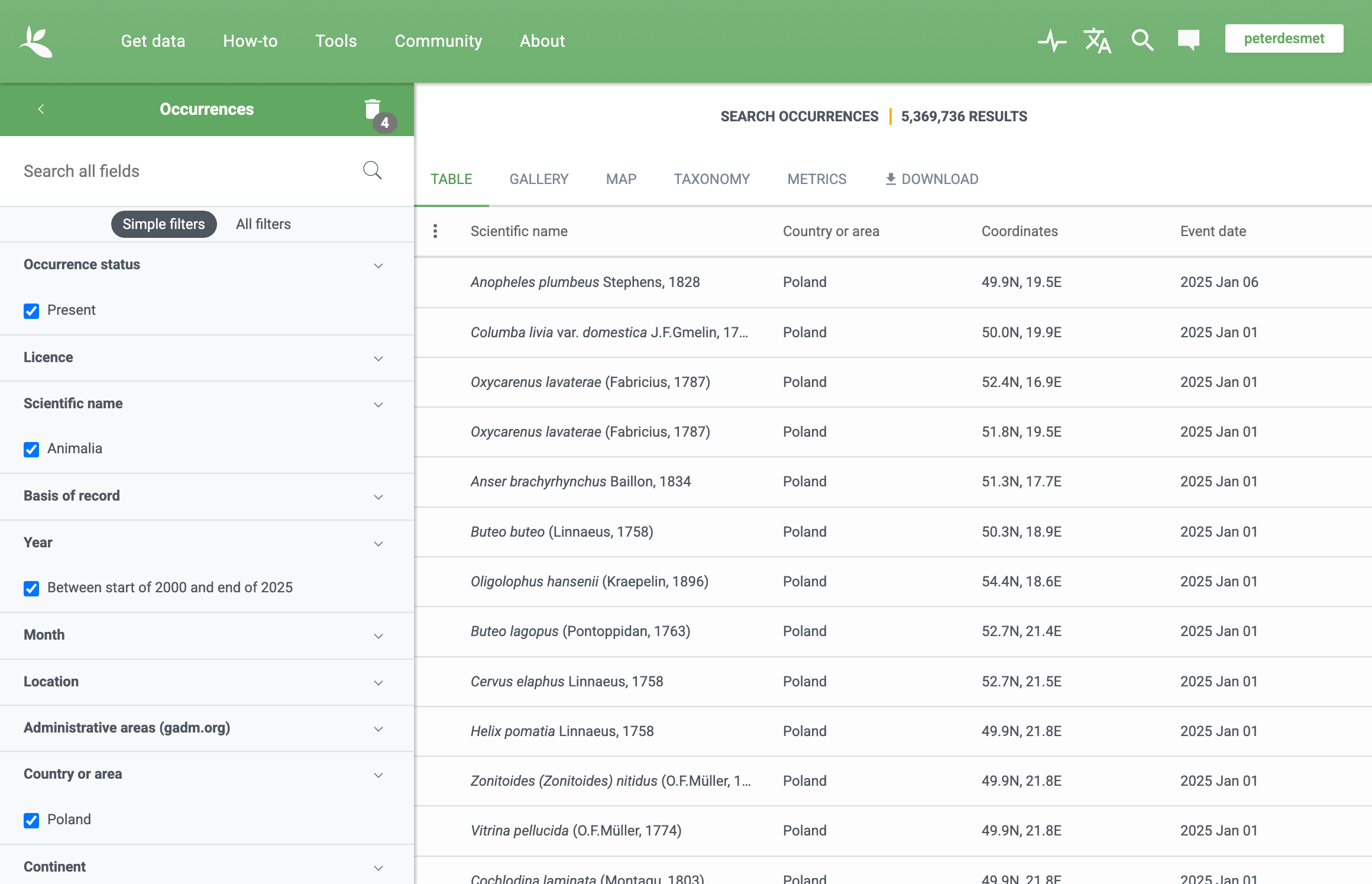Click the 2025 Jan 06 event date
Image resolution: width=1372 pixels, height=884 pixels.
coord(1219,282)
